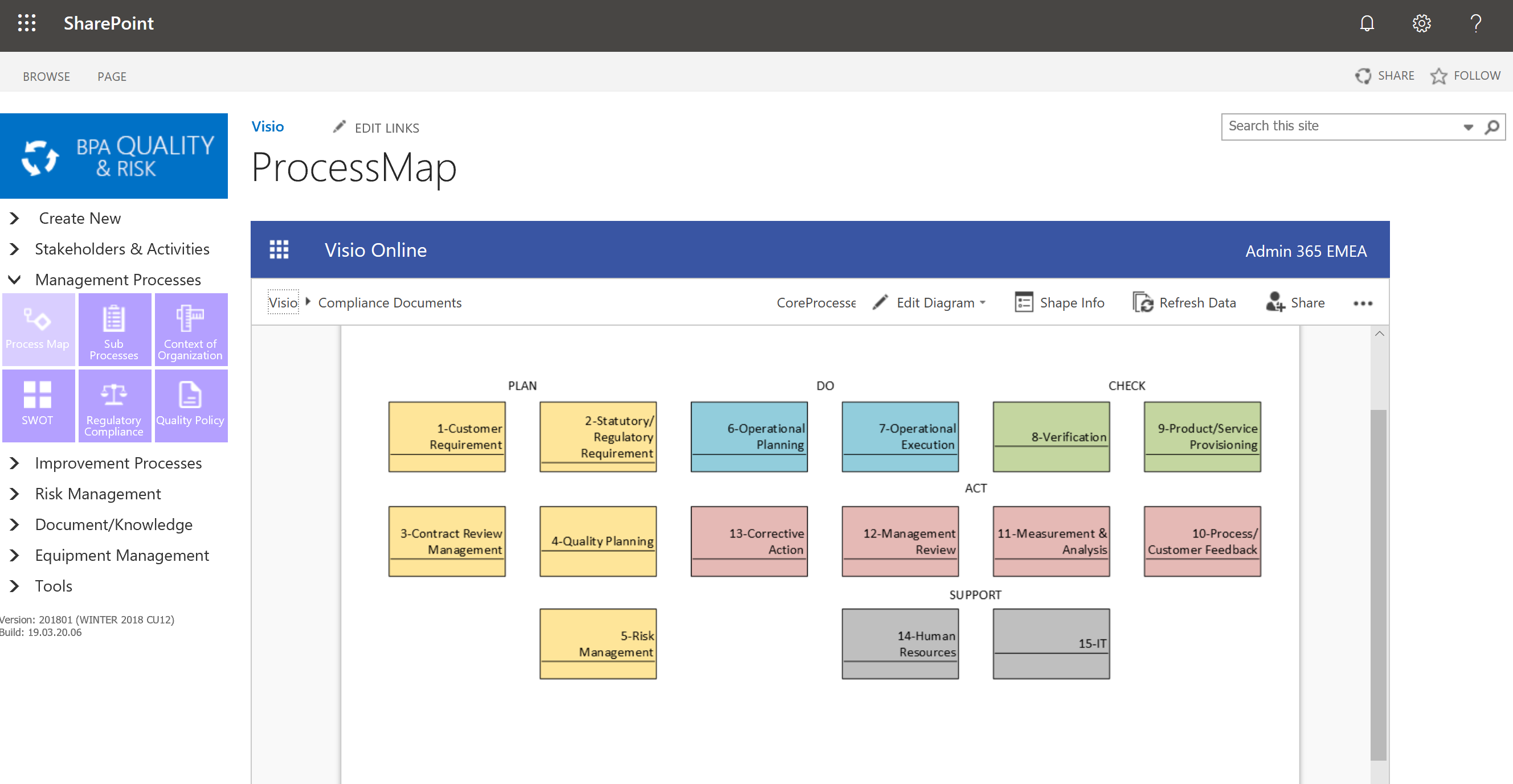Select the 15-IT shape
This screenshot has width=1513, height=784.
(x=1052, y=644)
